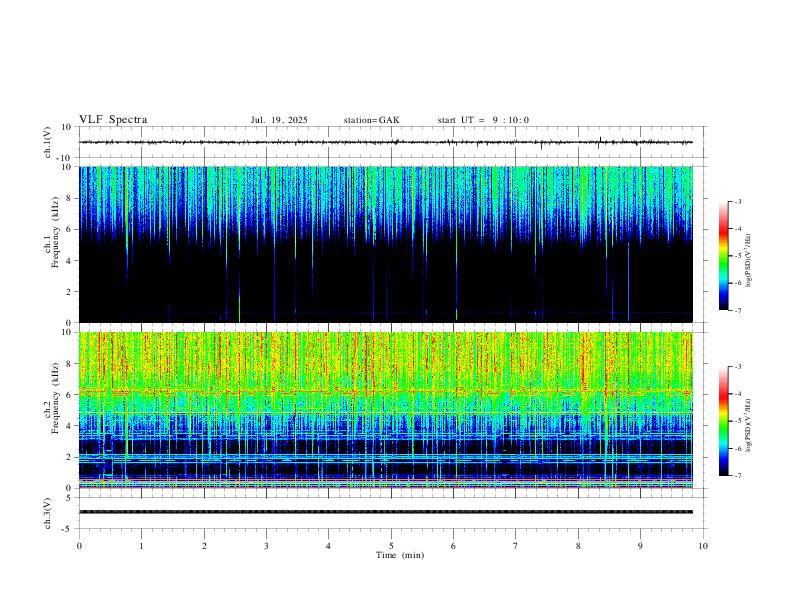Image resolution: width=792 pixels, height=612 pixels.
Task: Click time axis tick label "4"
Action: tap(328, 546)
